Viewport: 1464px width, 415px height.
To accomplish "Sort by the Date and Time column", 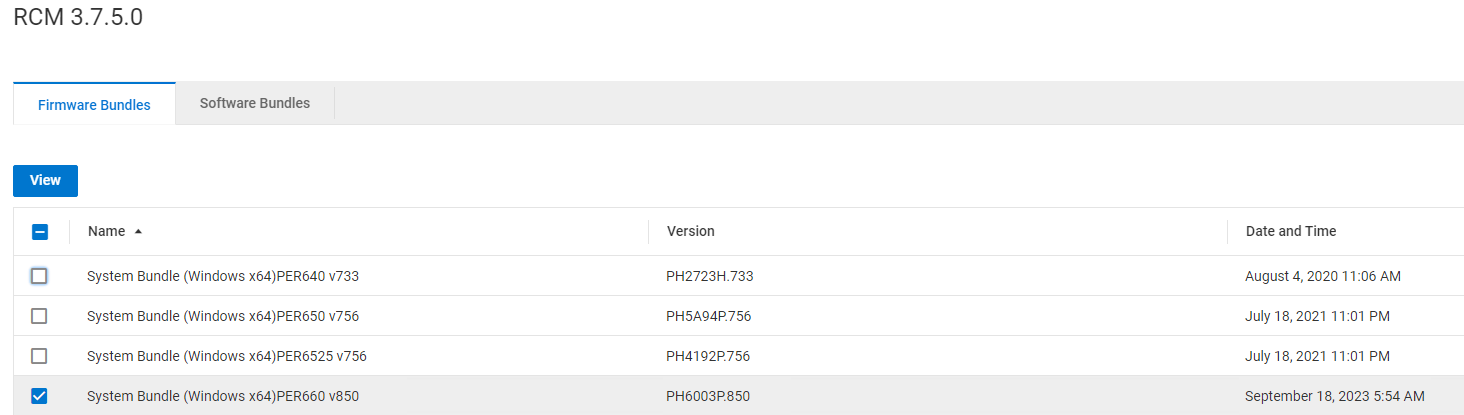I will (1290, 231).
